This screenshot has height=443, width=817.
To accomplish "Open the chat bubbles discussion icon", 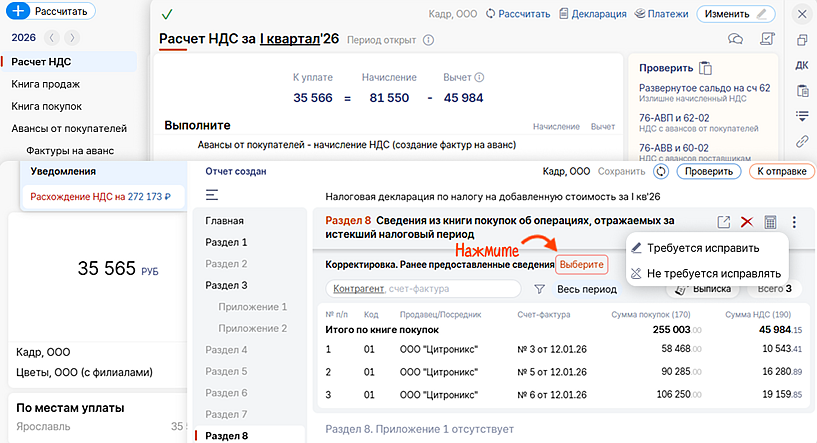I will [x=735, y=40].
